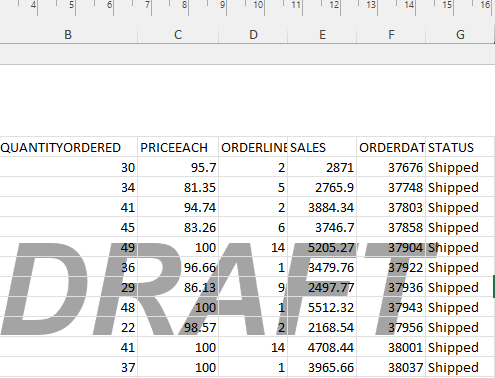Select quantity cell 22
The height and width of the screenshot is (378, 495).
click(68, 327)
